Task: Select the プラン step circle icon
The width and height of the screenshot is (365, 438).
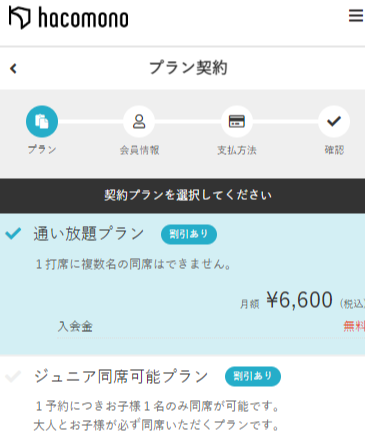Action: [42, 121]
